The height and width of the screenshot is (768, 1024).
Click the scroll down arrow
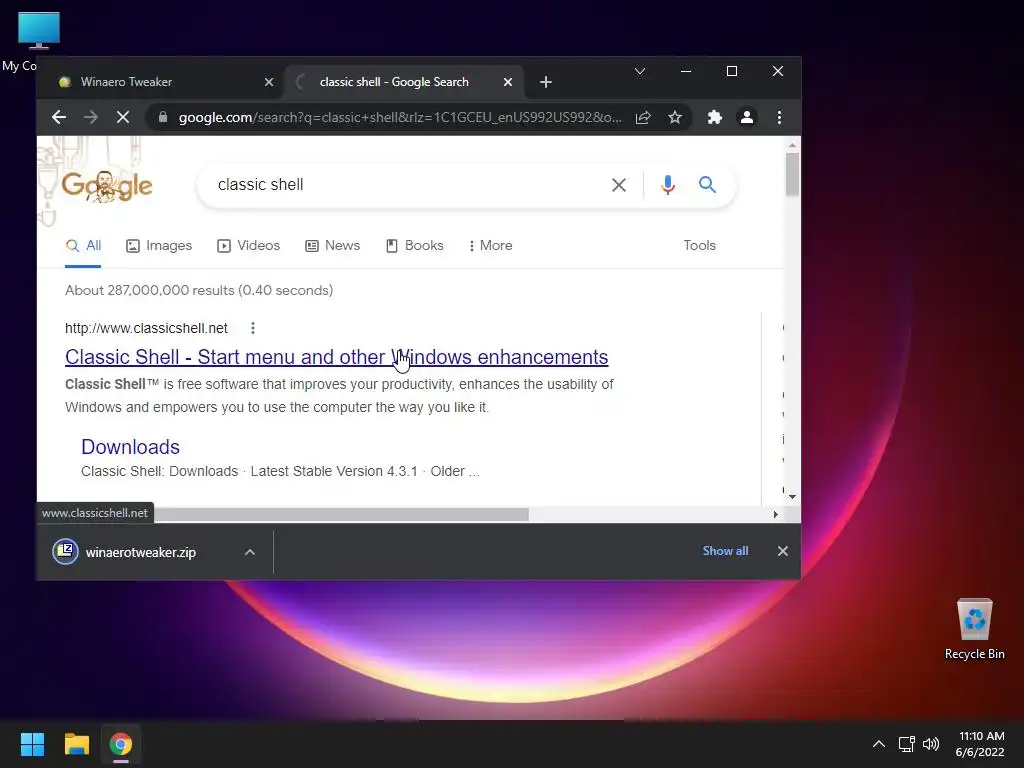pyautogui.click(x=792, y=497)
